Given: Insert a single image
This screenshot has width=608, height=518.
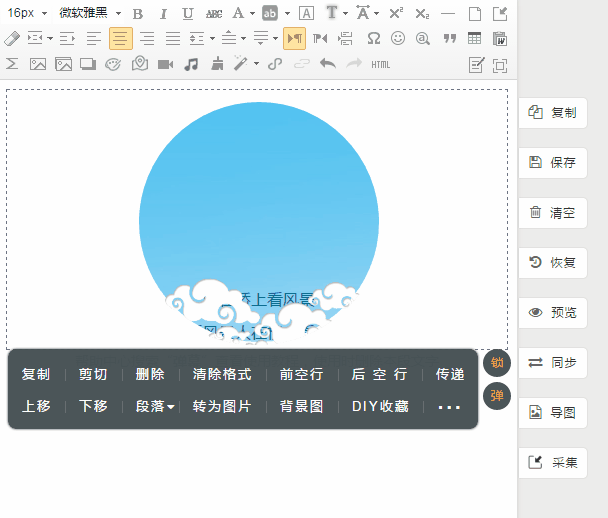Looking at the screenshot, I should pyautogui.click(x=38, y=64).
